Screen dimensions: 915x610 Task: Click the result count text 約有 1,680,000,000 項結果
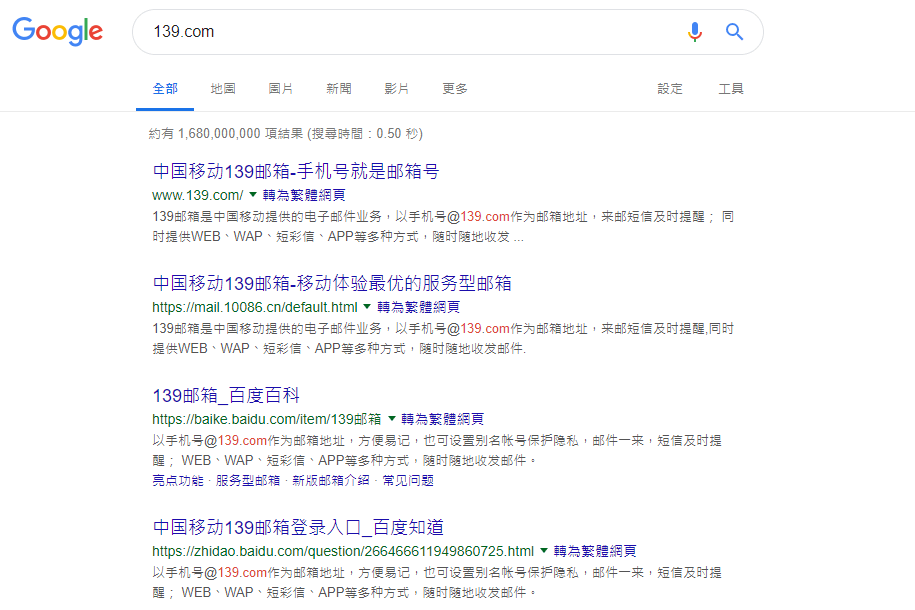(x=226, y=134)
